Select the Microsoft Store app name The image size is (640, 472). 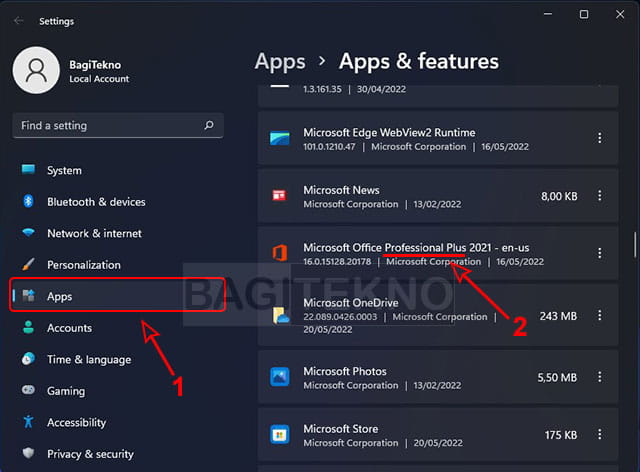[340, 429]
